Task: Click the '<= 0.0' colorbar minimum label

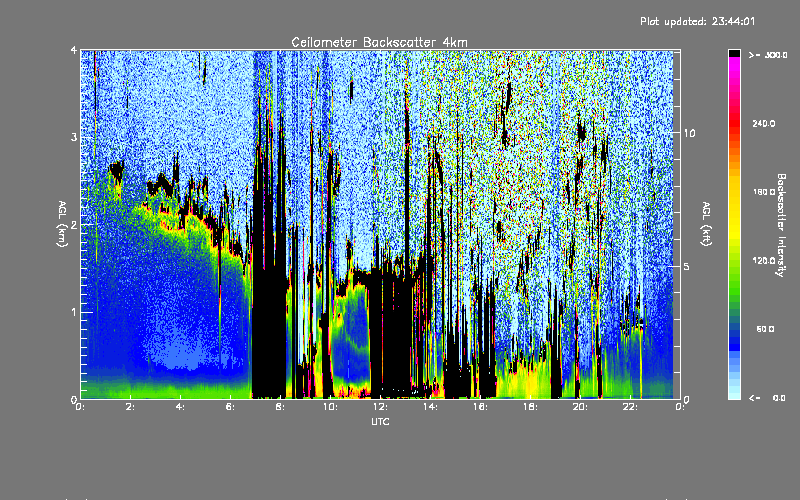Action: coord(768,397)
